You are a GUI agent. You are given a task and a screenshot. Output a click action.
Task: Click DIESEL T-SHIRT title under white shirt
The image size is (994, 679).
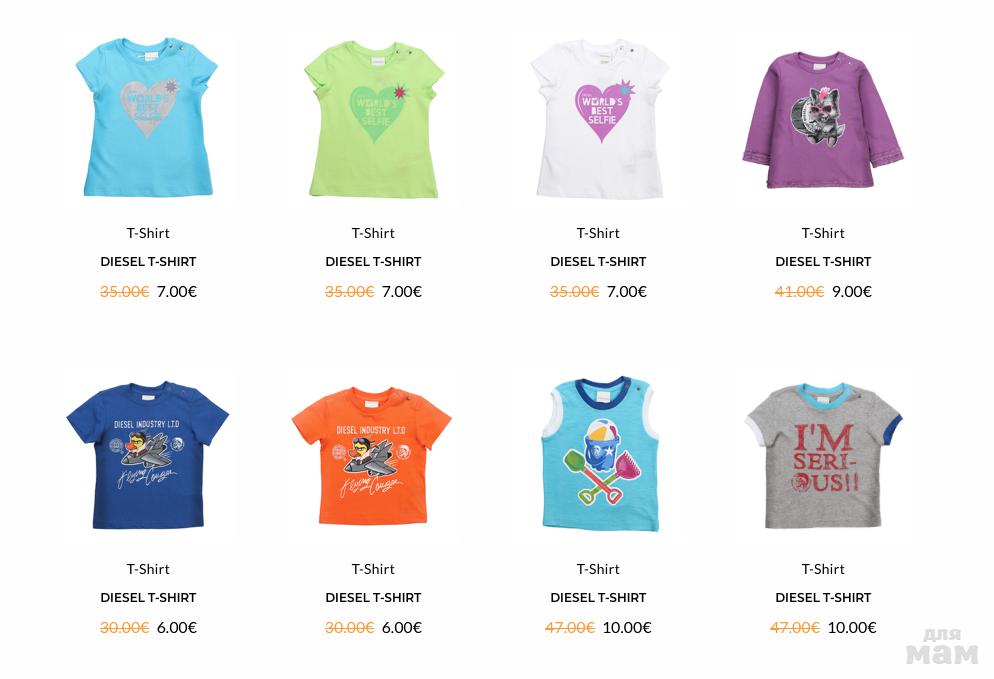click(598, 262)
